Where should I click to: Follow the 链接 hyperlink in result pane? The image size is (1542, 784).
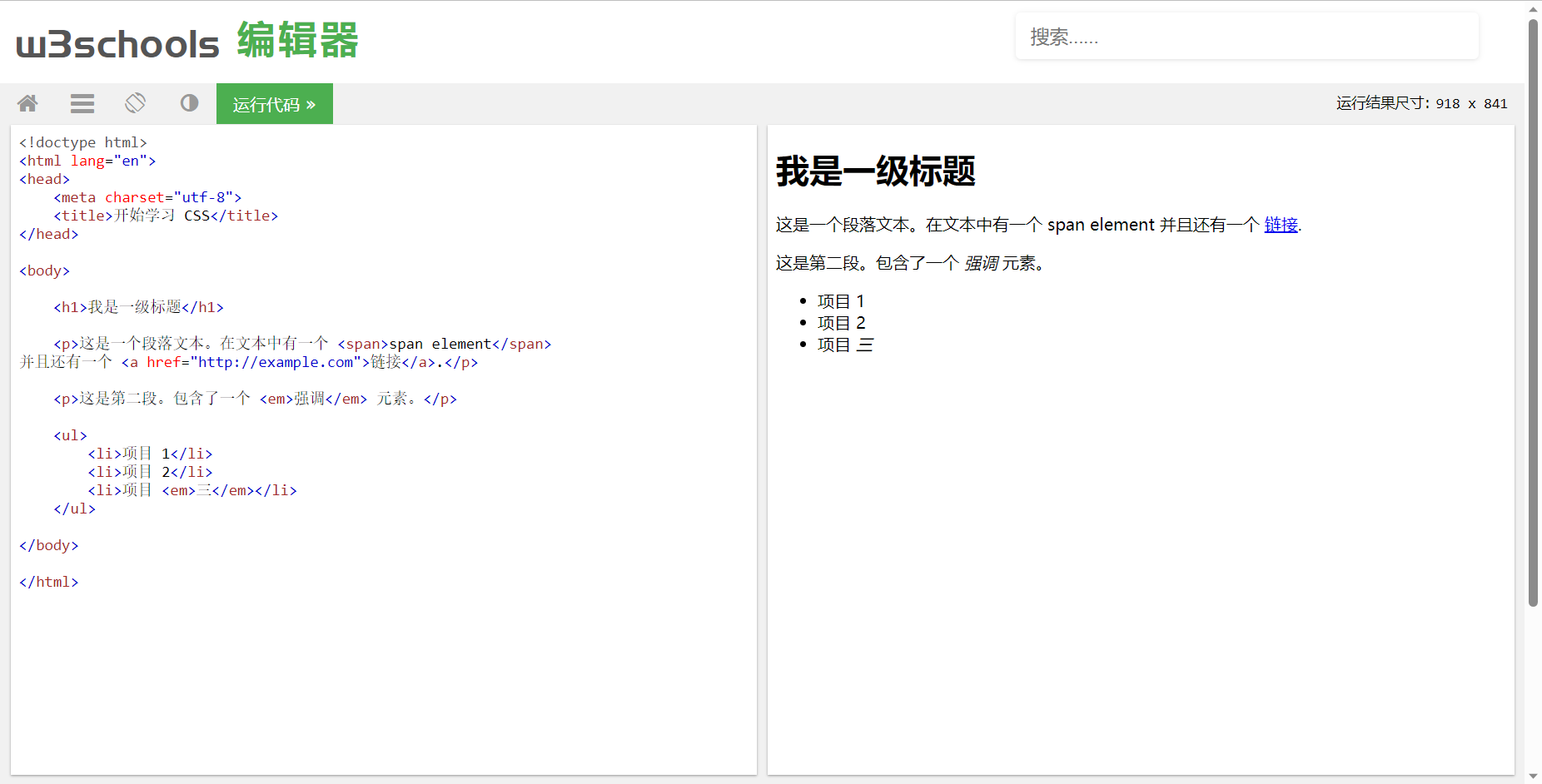1281,225
